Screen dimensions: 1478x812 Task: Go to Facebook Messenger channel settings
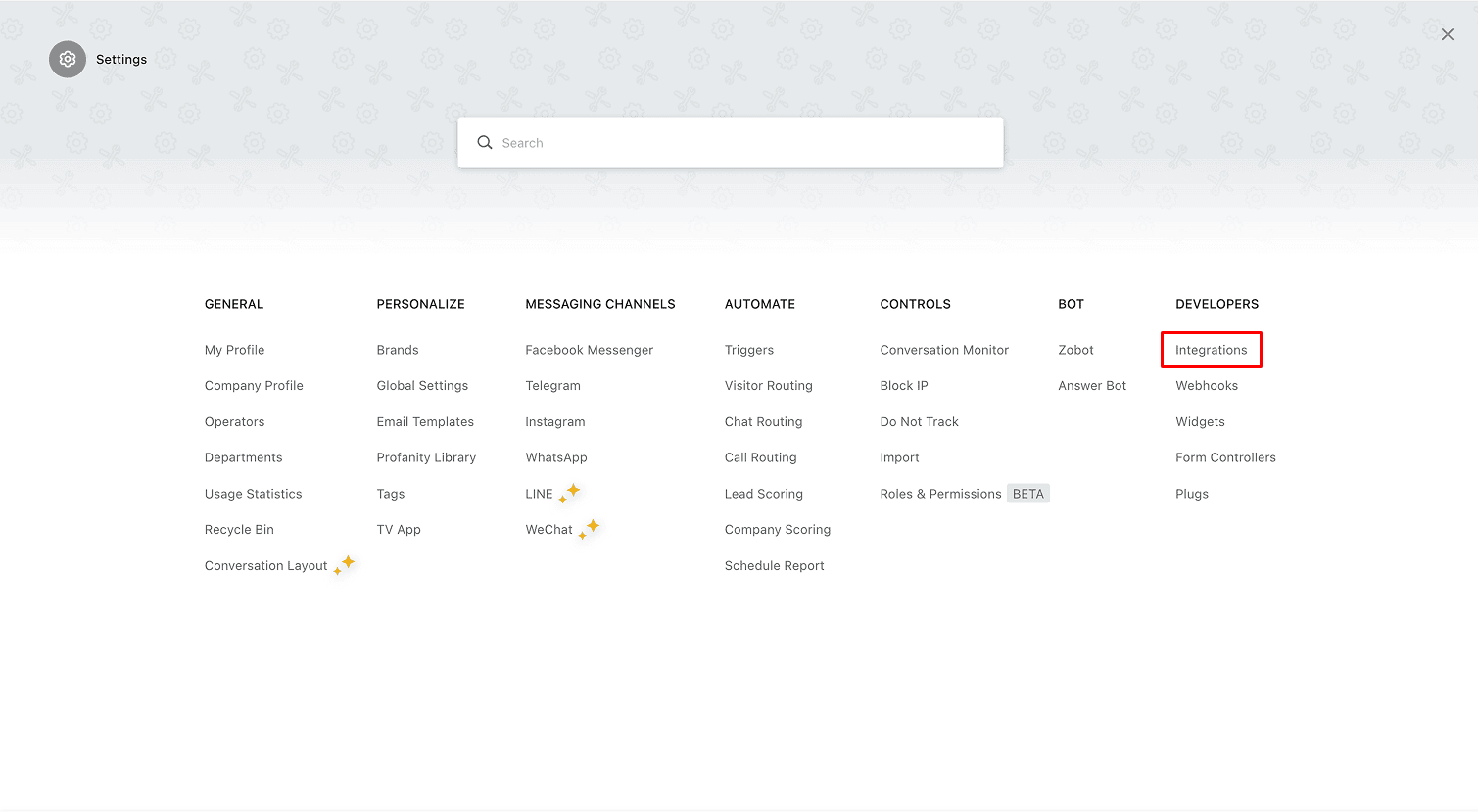point(589,350)
